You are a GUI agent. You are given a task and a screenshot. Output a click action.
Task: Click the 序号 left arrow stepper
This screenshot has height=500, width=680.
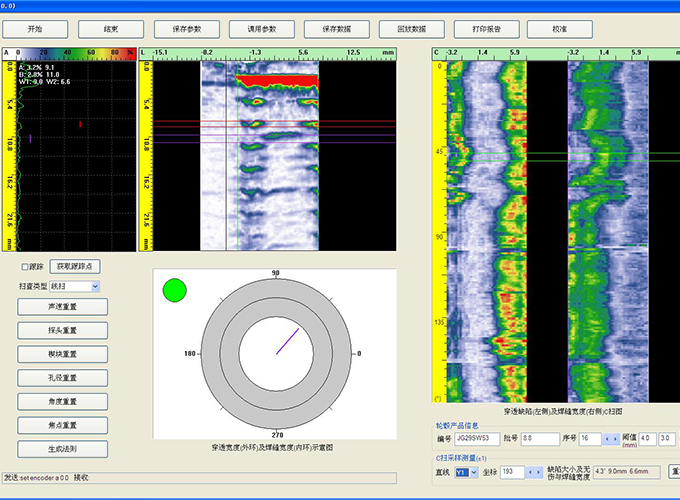tap(607, 438)
